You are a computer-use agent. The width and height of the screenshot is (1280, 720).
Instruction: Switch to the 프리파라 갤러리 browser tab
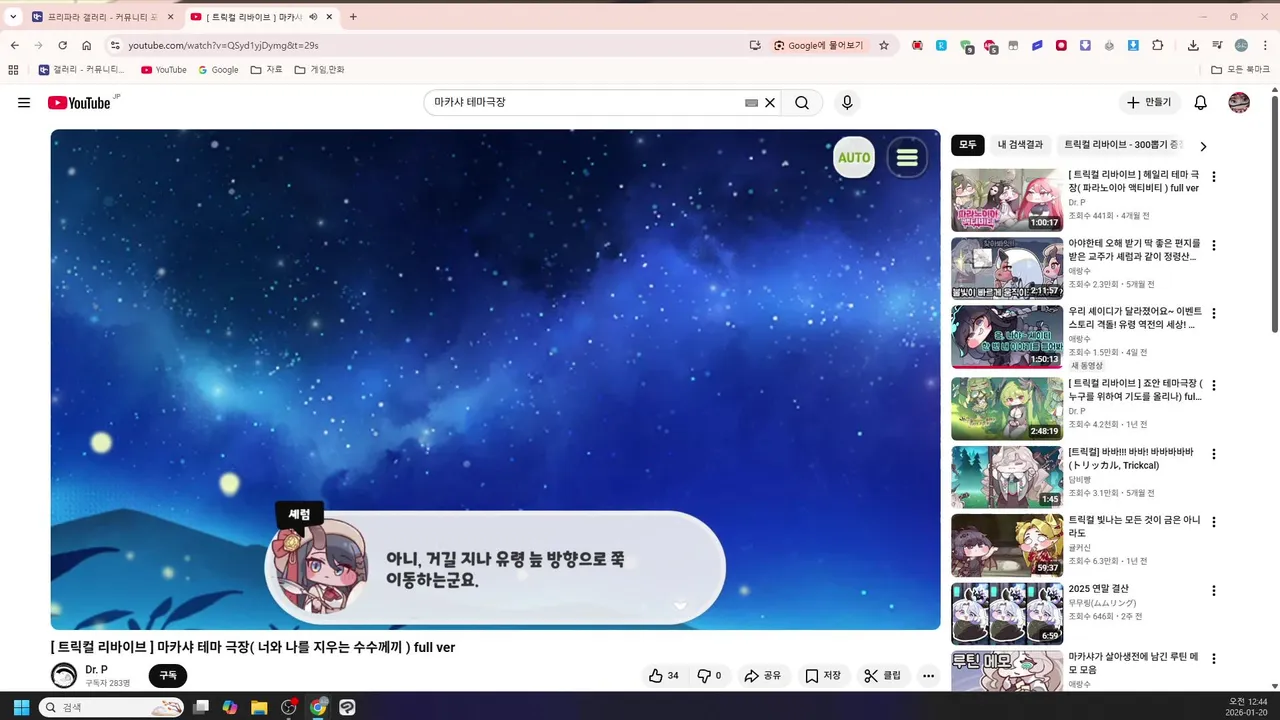100,17
